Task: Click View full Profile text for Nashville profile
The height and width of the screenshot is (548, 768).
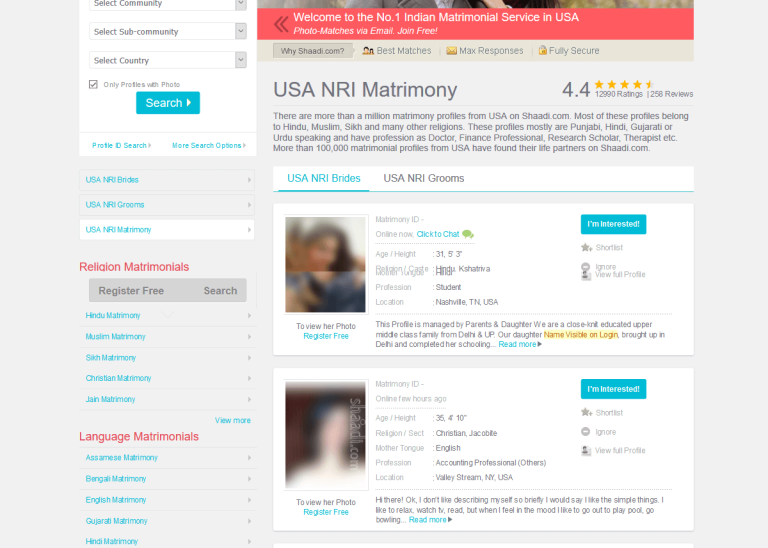Action: click(620, 274)
